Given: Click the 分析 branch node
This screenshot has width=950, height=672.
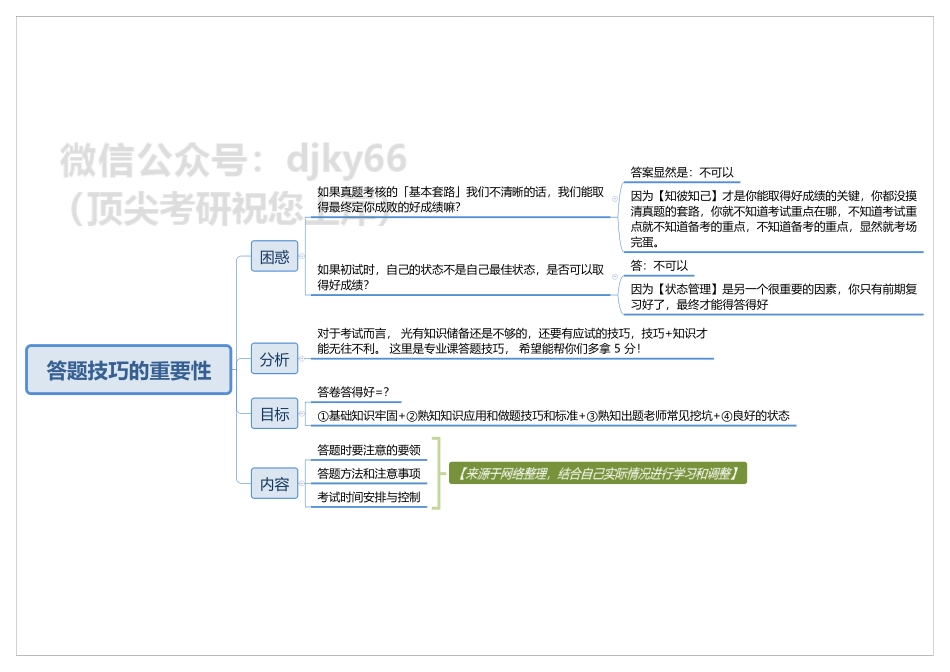Looking at the screenshot, I should [274, 360].
